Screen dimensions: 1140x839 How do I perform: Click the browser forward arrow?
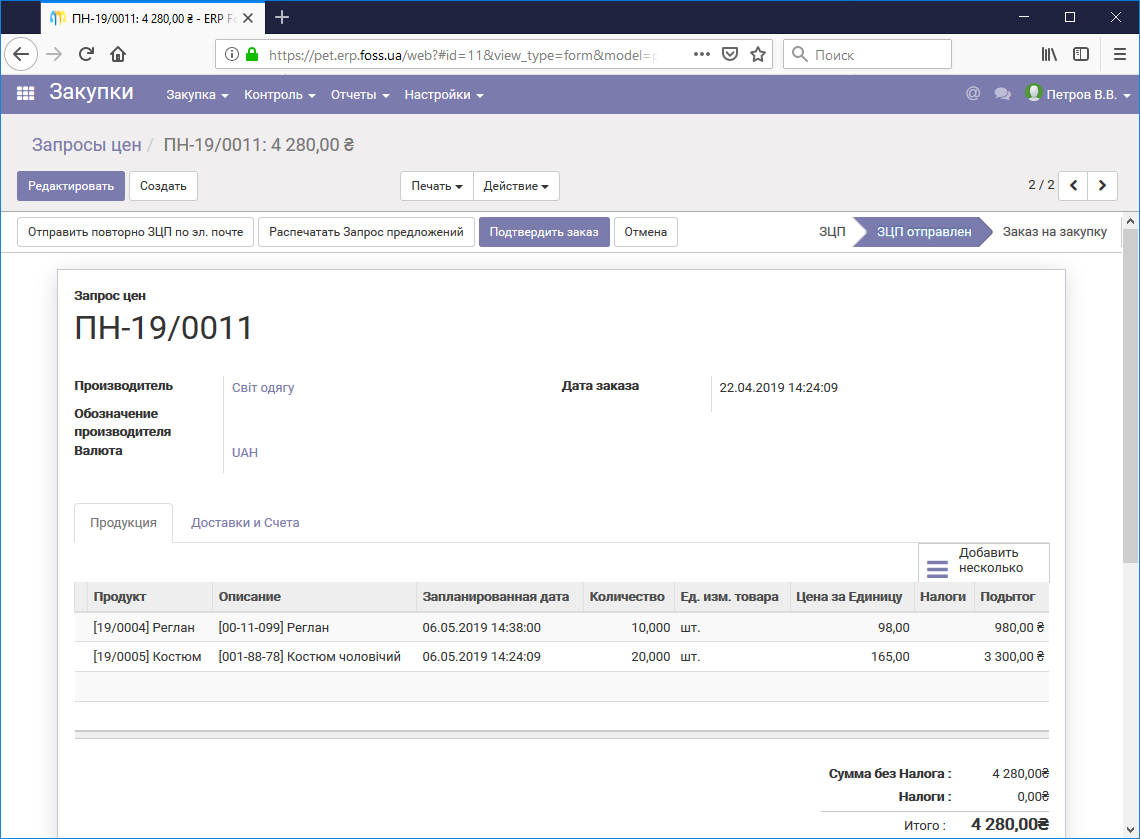[54, 55]
